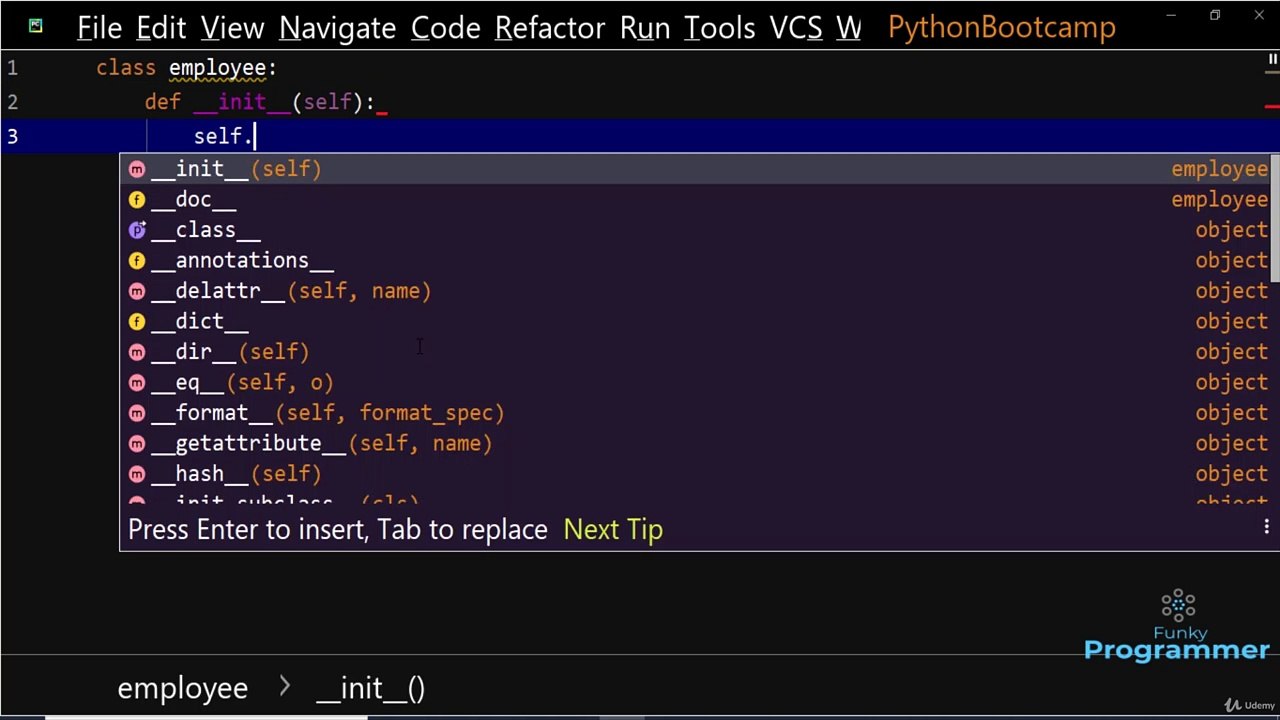The height and width of the screenshot is (720, 1280).
Task: Click the employee breadcrumb
Action: click(x=182, y=688)
